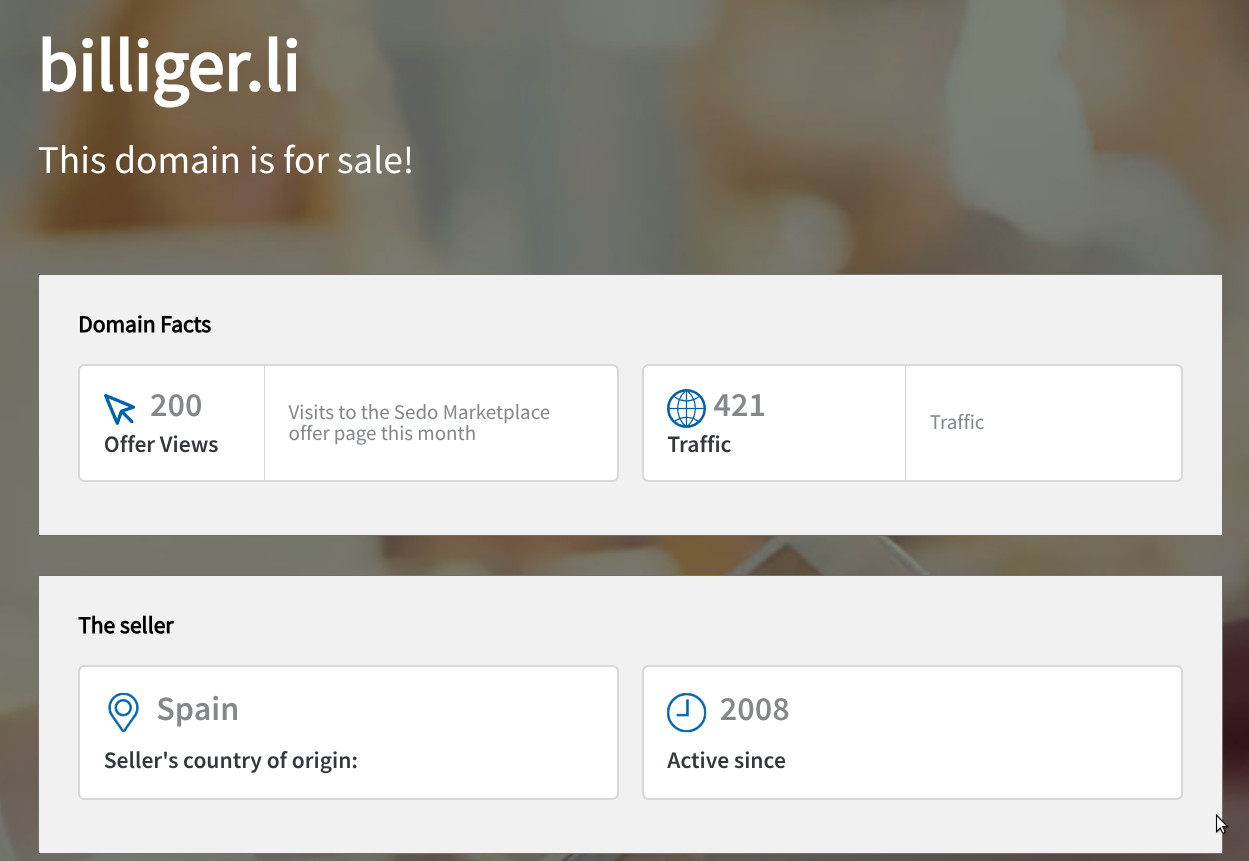Click the Offer Views label
The width and height of the screenshot is (1249, 861).
click(x=161, y=445)
